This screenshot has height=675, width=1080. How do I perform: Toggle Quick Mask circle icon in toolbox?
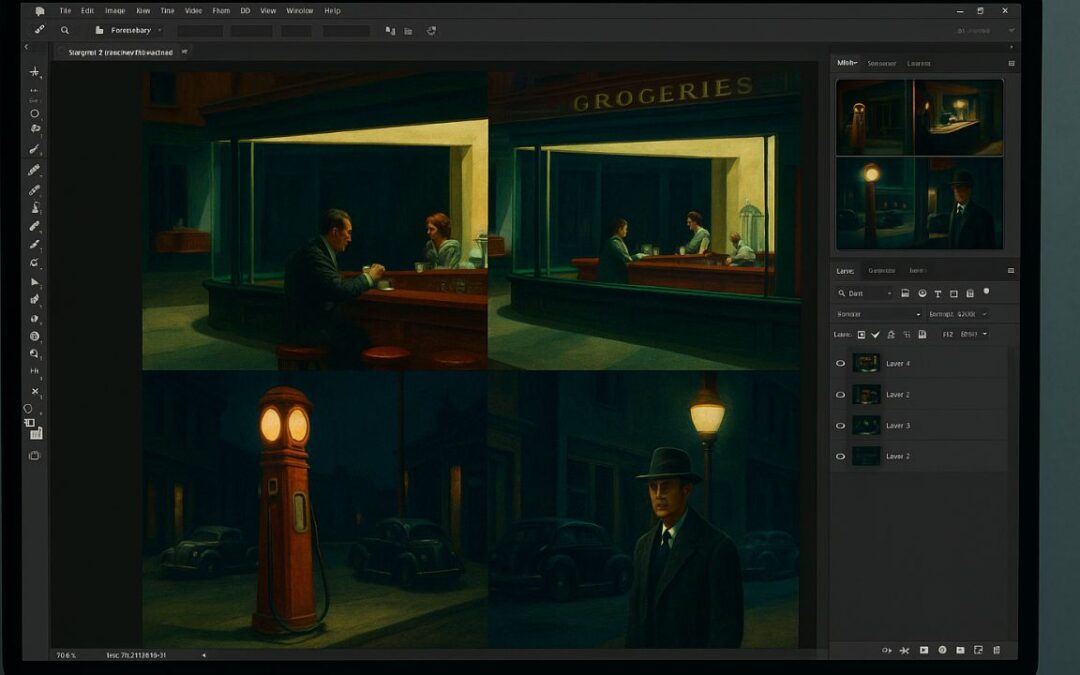28,408
